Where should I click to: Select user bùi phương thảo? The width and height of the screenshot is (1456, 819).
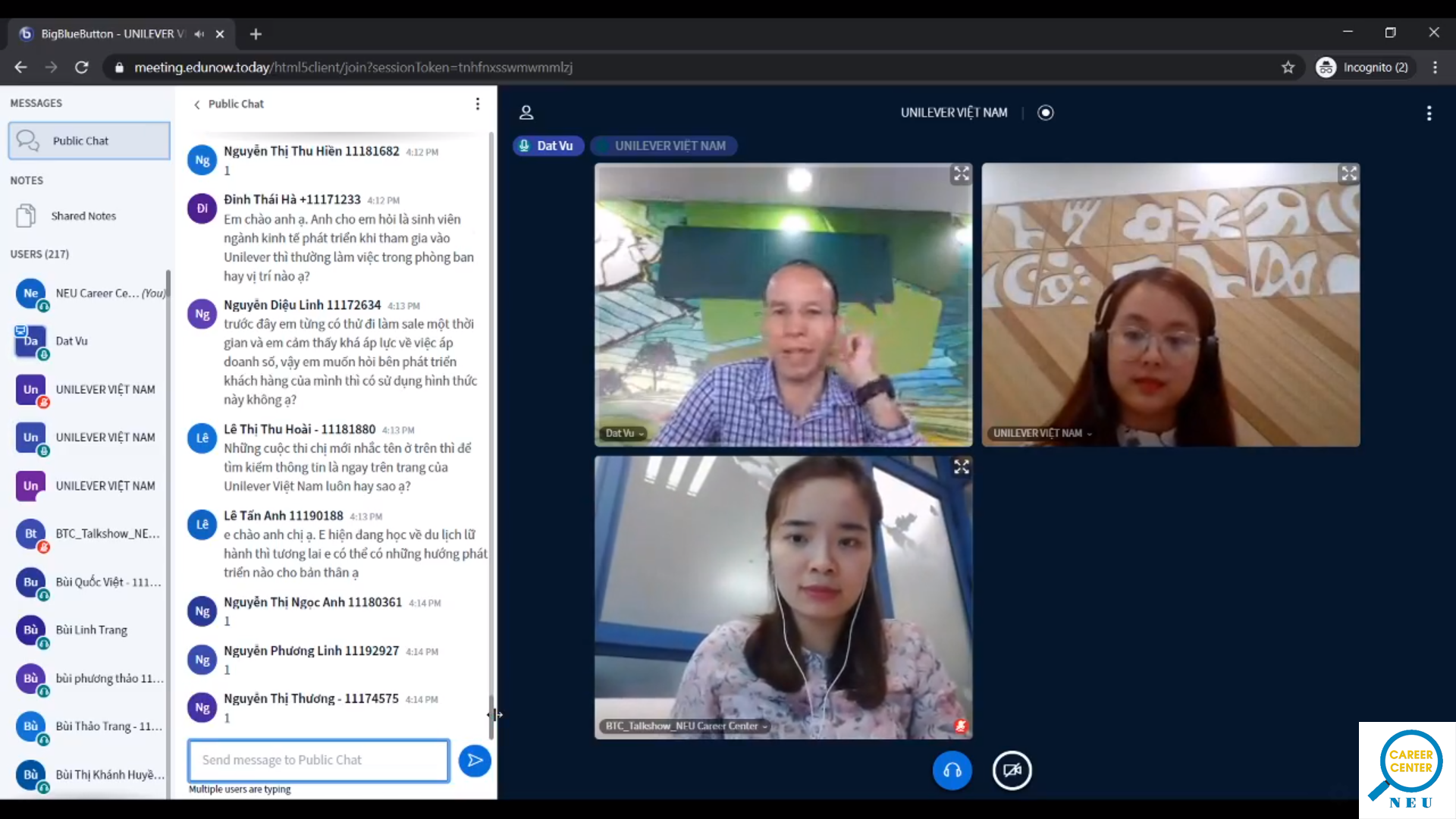89,679
